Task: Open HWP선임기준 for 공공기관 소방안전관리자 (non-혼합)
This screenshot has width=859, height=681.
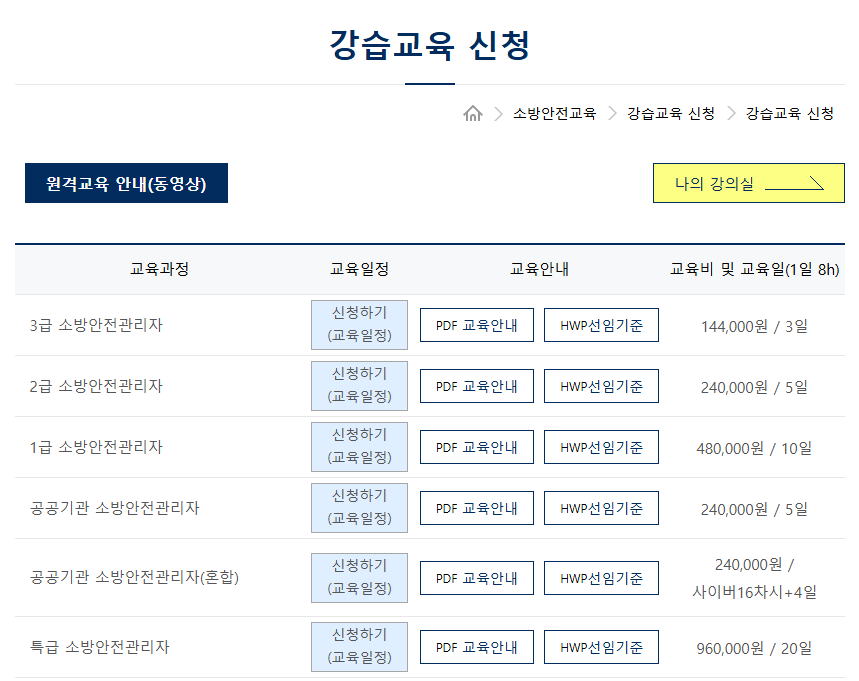Action: coord(601,508)
